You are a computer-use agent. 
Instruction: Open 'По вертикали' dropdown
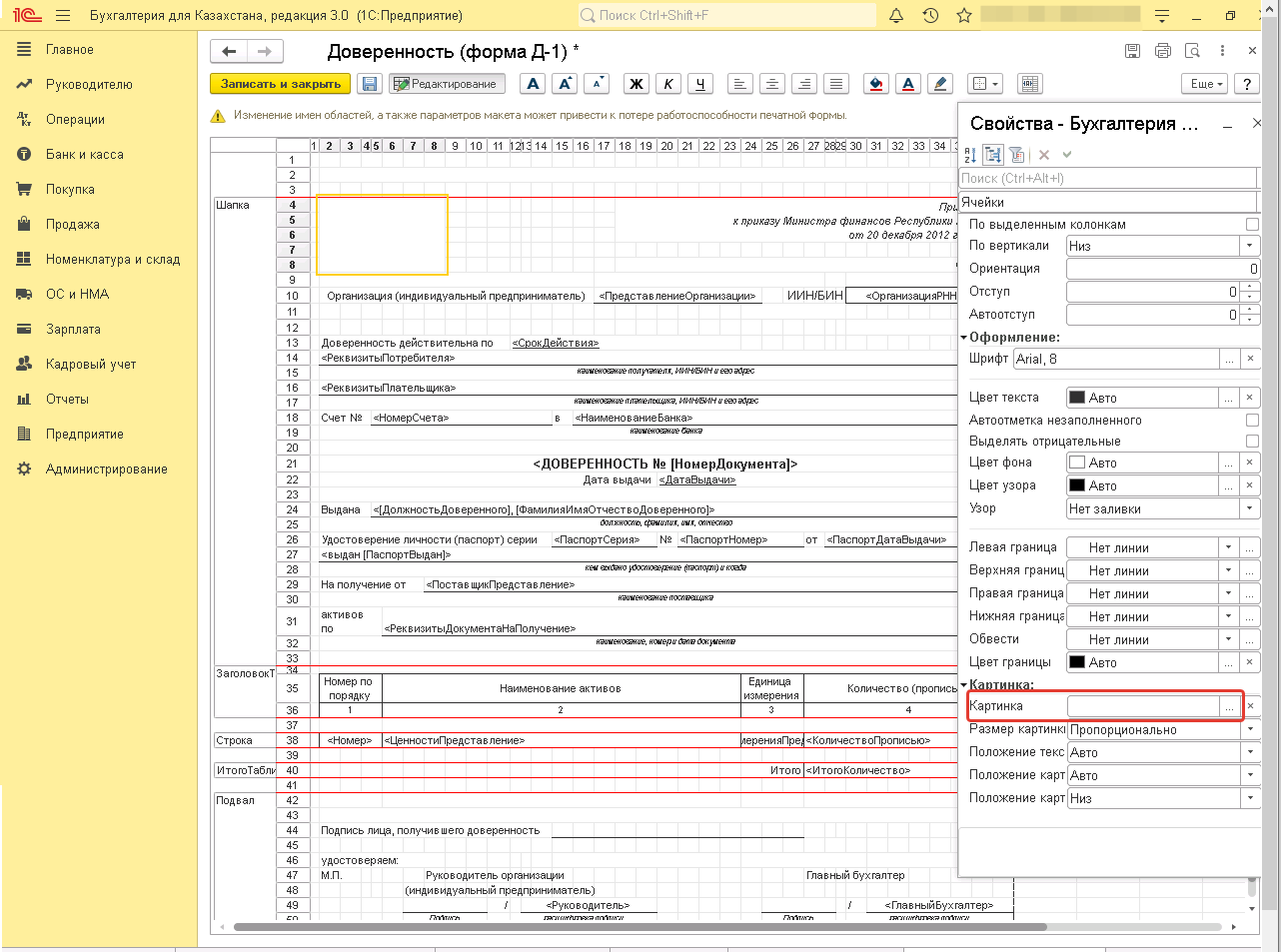click(1249, 246)
